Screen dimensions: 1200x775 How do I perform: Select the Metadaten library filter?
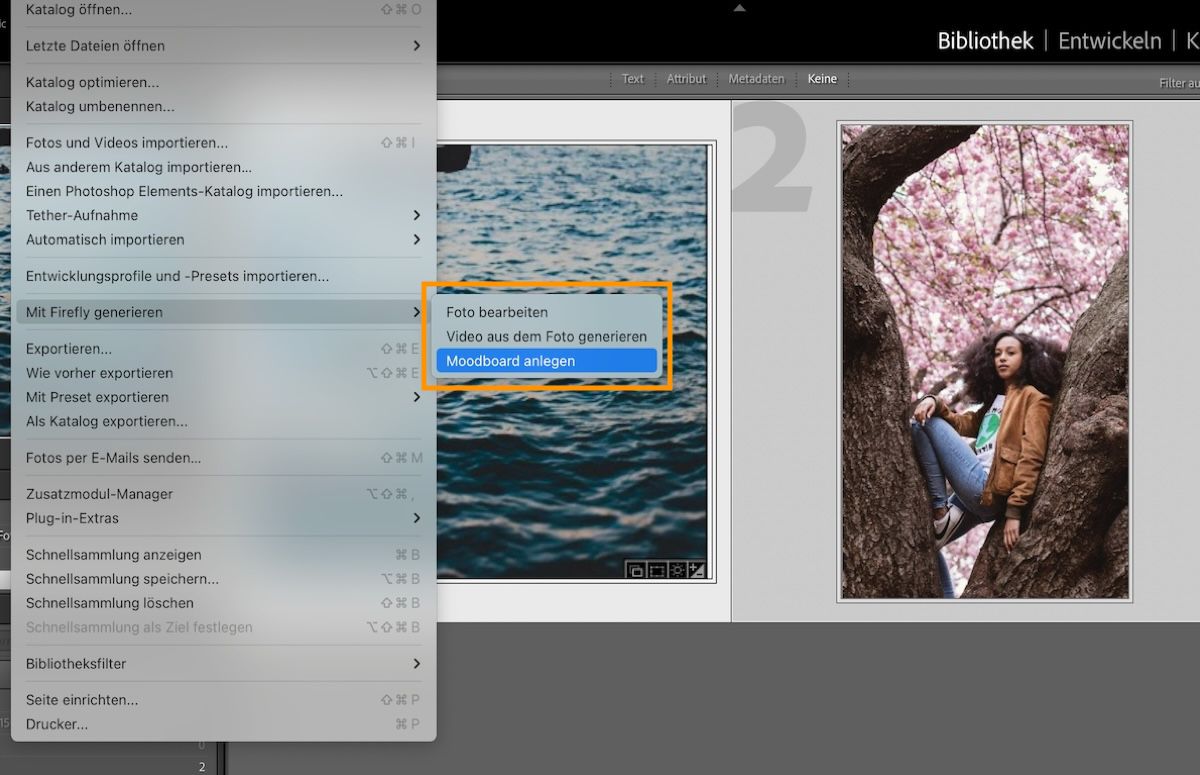(x=756, y=79)
